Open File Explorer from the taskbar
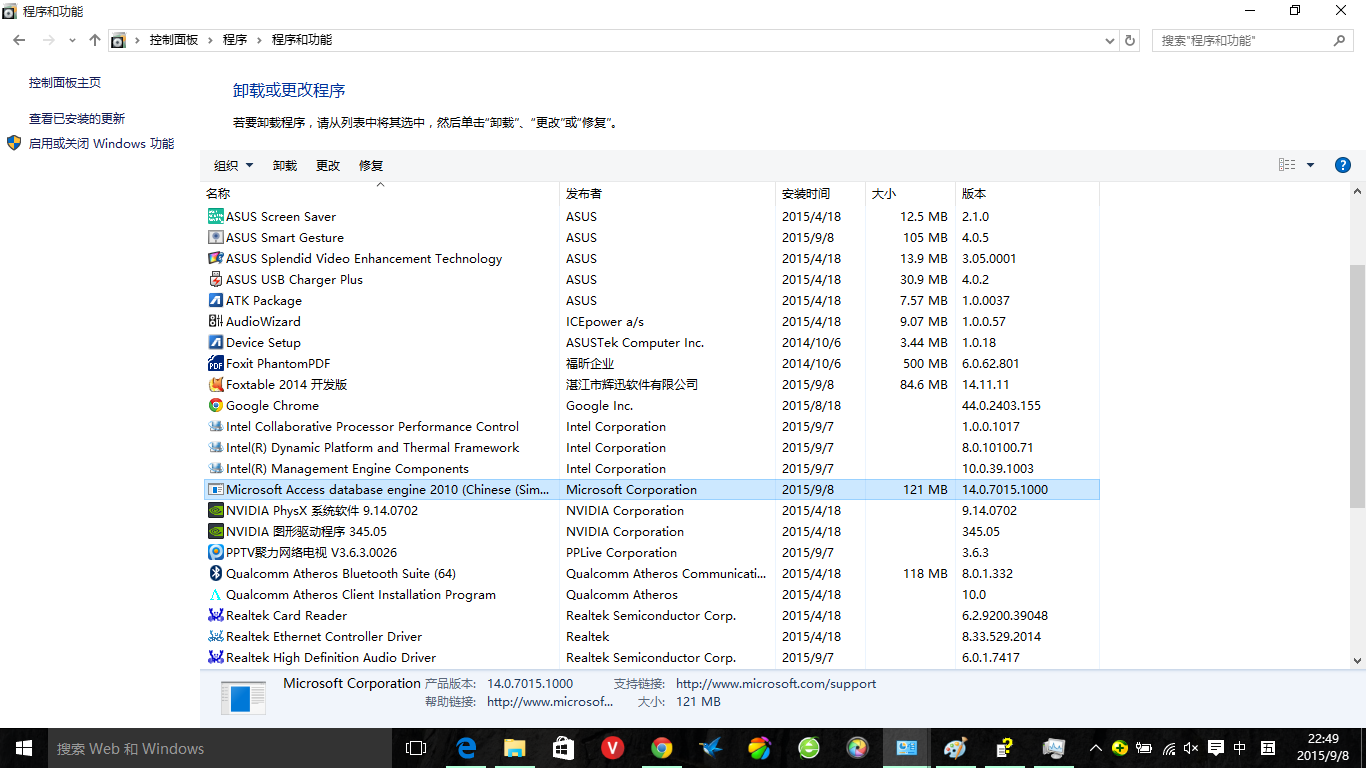Screen dimensions: 1366x768 (x=515, y=748)
